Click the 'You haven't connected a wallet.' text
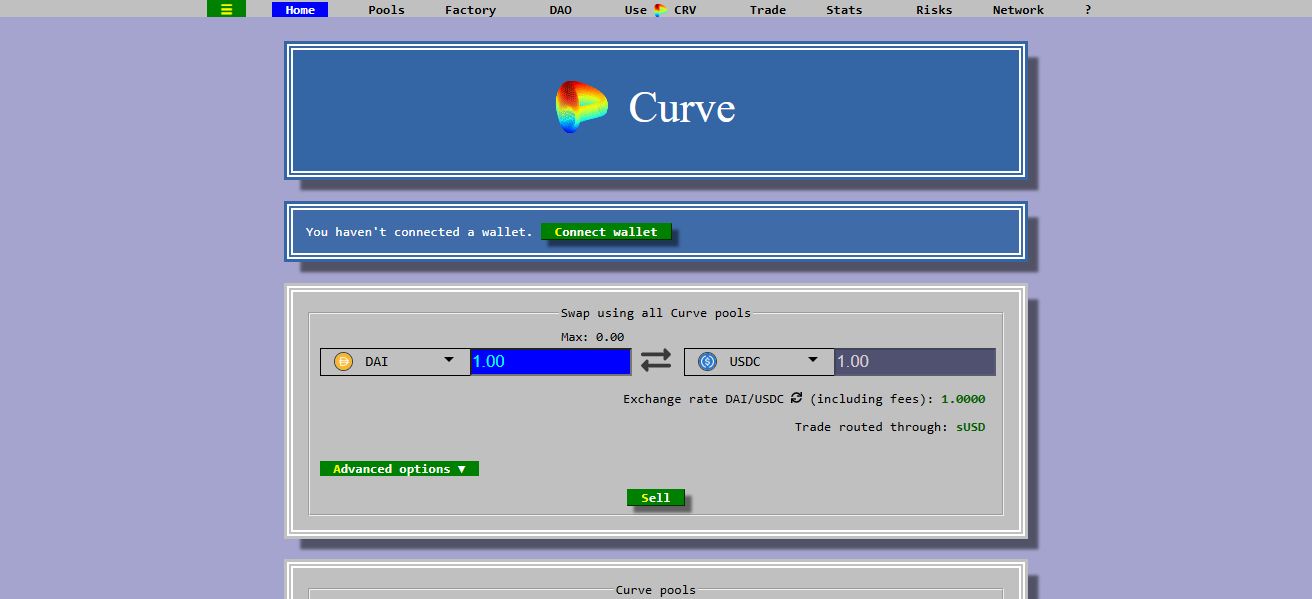The image size is (1312, 599). pos(419,232)
